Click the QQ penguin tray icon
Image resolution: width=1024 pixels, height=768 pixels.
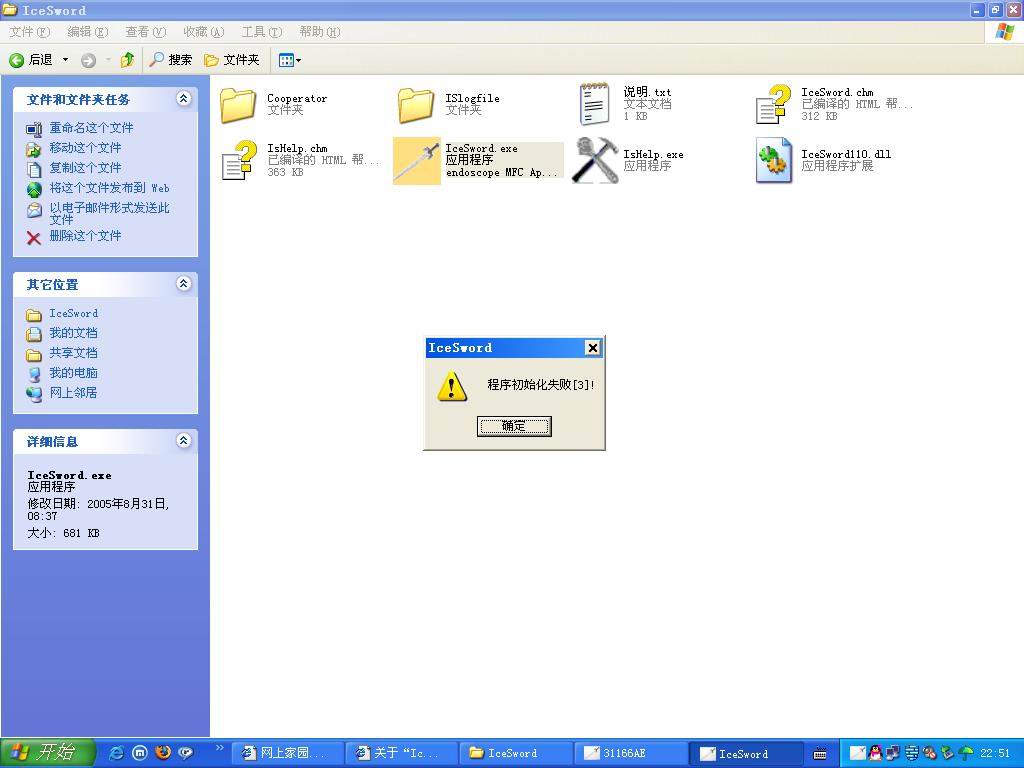(x=875, y=753)
